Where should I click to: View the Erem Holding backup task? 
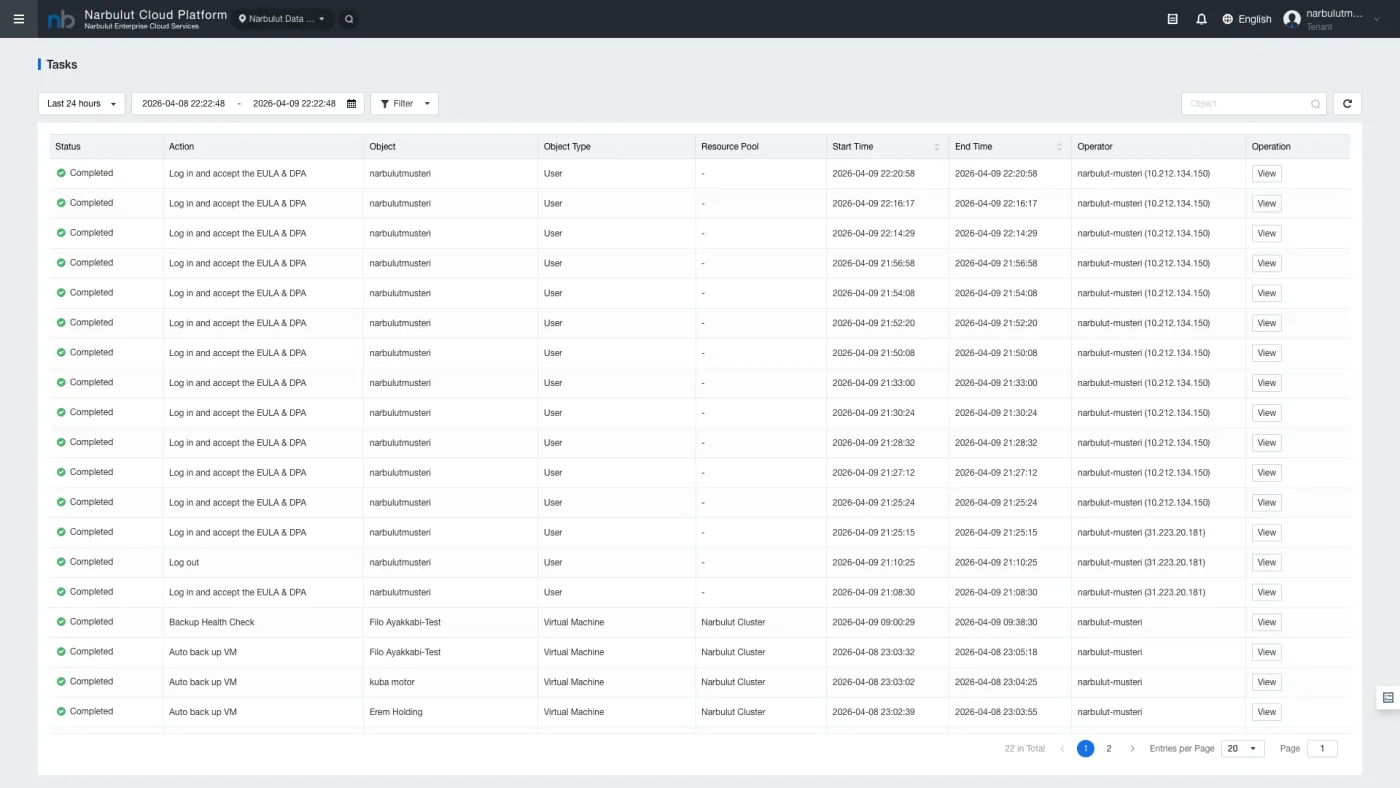pyautogui.click(x=1267, y=712)
